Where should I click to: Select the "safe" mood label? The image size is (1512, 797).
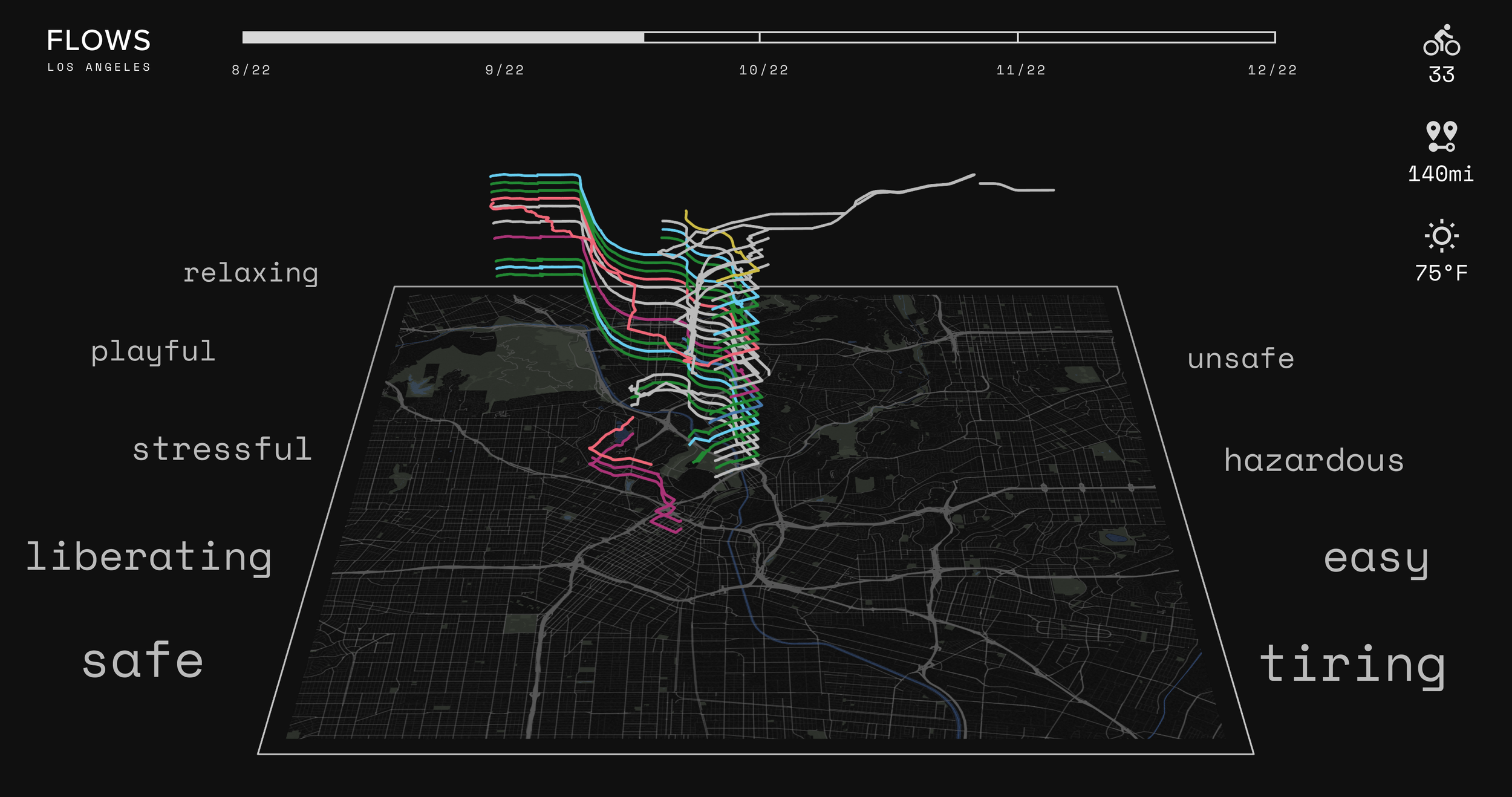pyautogui.click(x=143, y=659)
